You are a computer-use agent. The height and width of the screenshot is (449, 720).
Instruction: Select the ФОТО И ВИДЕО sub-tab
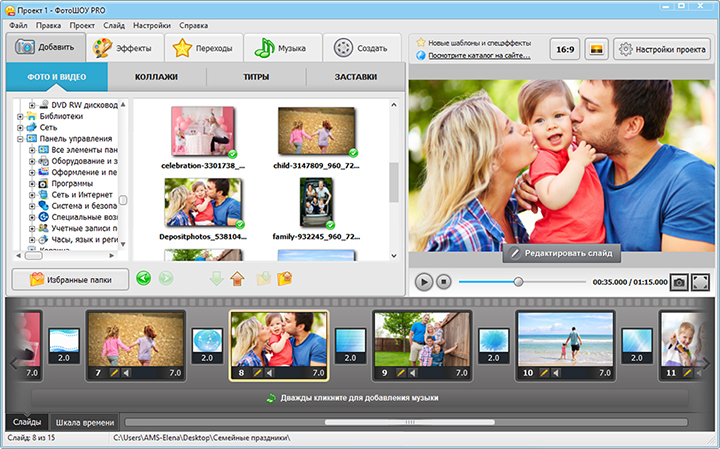57,77
